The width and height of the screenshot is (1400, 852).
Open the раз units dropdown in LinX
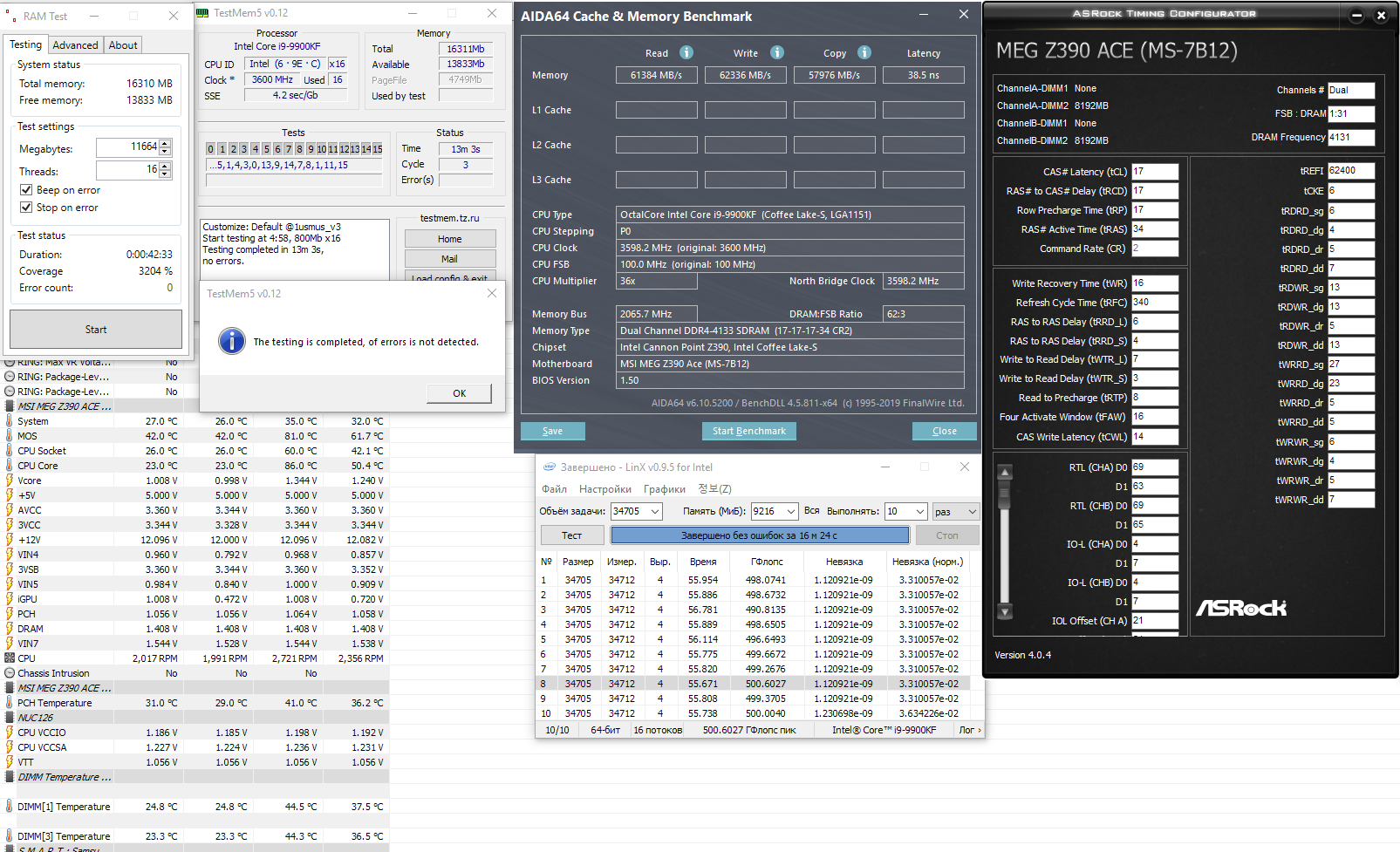point(972,512)
